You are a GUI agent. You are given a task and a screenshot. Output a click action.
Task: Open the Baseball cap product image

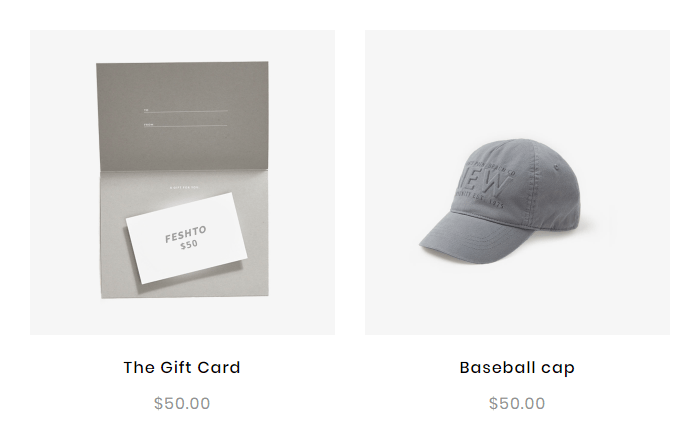click(517, 182)
